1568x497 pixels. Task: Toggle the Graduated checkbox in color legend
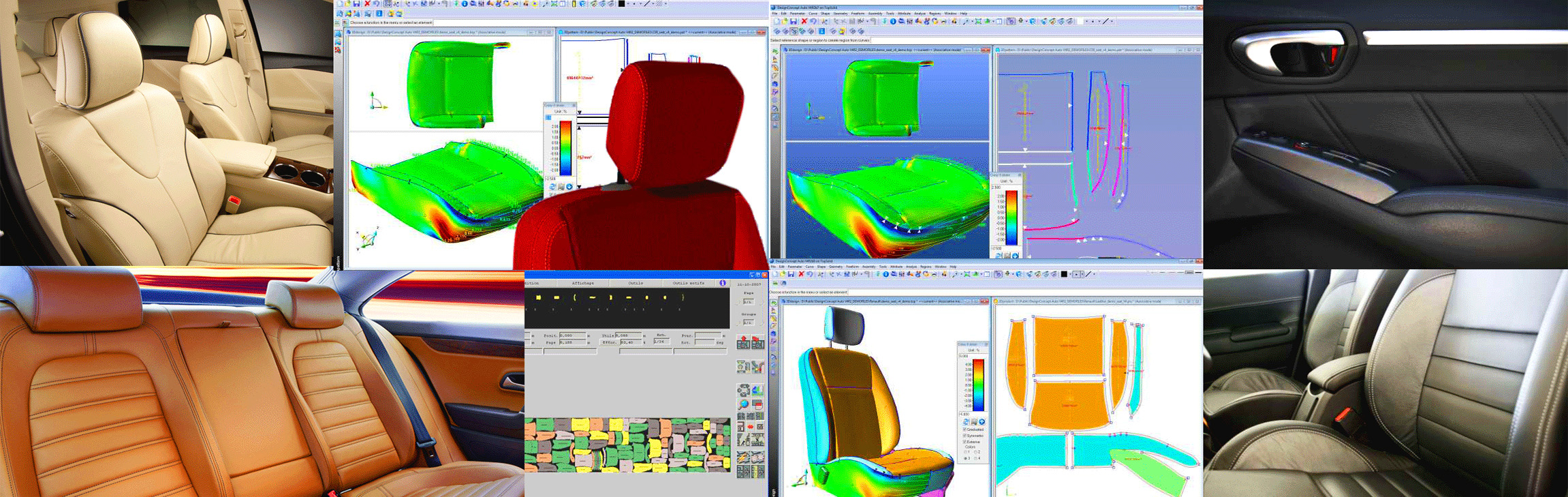[965, 430]
